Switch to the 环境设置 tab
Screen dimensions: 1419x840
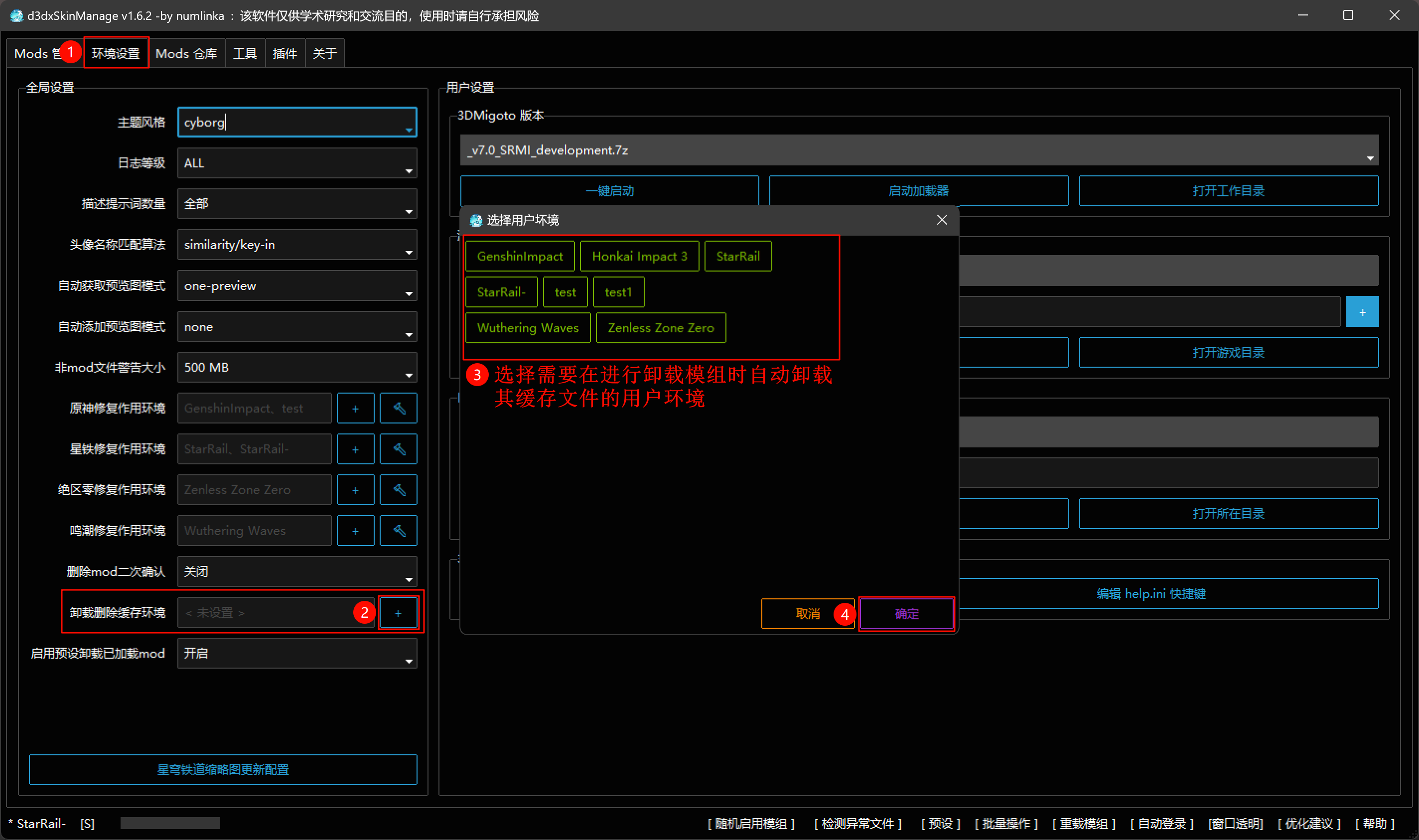(x=116, y=53)
